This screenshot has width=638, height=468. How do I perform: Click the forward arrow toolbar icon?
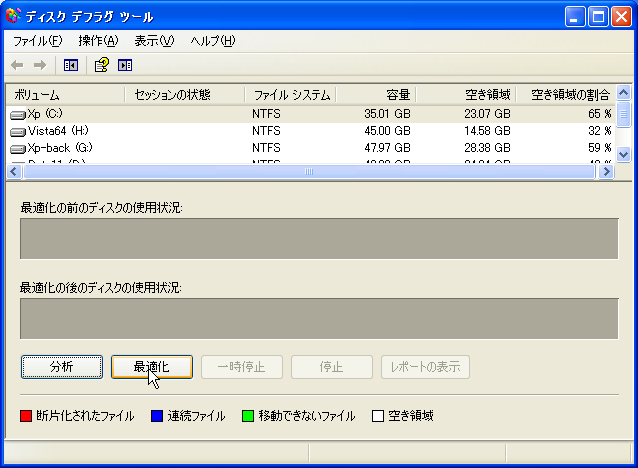pos(40,65)
